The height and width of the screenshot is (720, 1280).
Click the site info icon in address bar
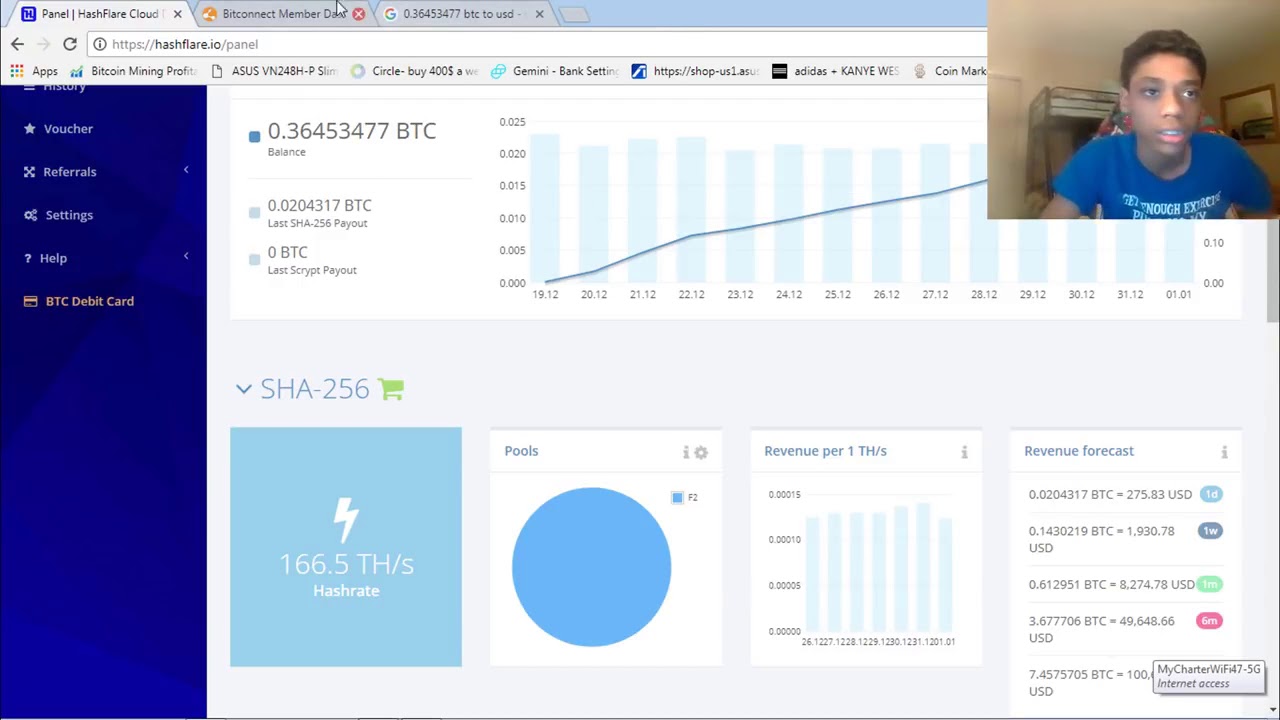pos(100,44)
